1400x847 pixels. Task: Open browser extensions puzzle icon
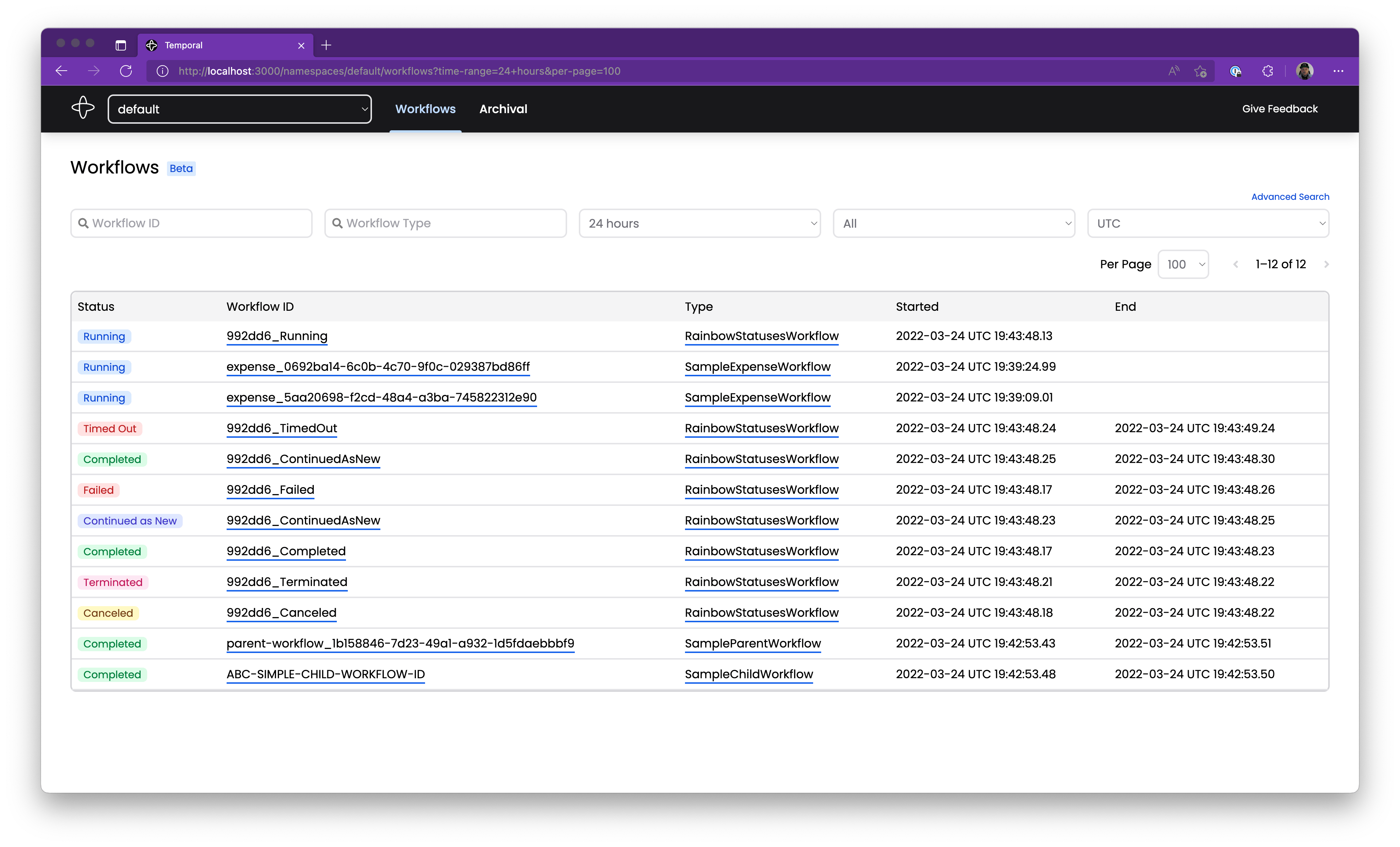coord(1267,71)
